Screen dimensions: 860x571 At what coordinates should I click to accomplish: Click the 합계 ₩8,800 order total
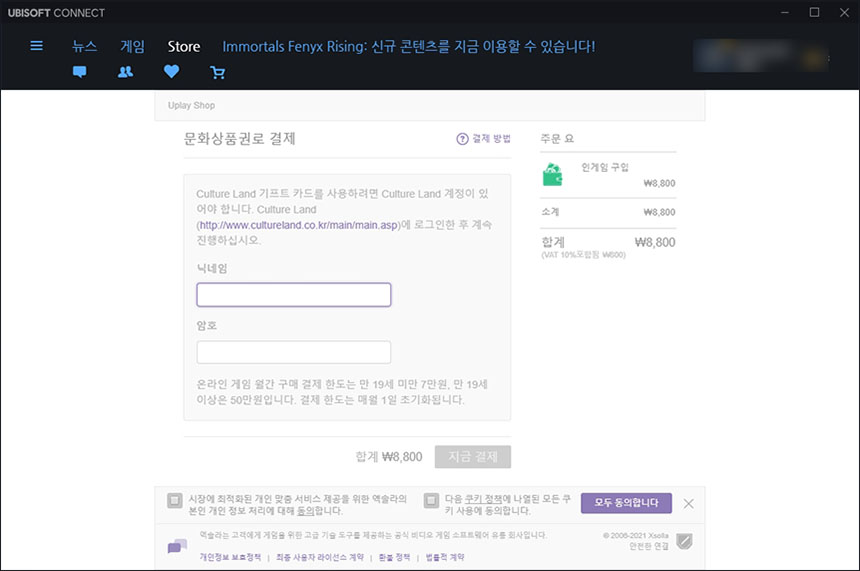(608, 242)
